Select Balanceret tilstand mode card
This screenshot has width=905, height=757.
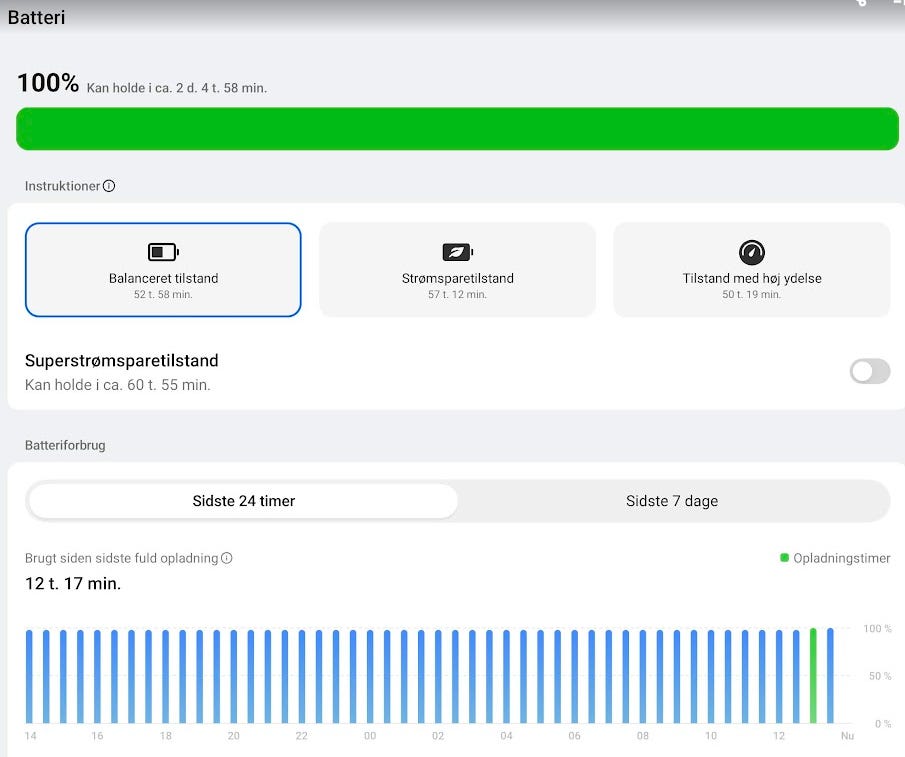click(163, 269)
